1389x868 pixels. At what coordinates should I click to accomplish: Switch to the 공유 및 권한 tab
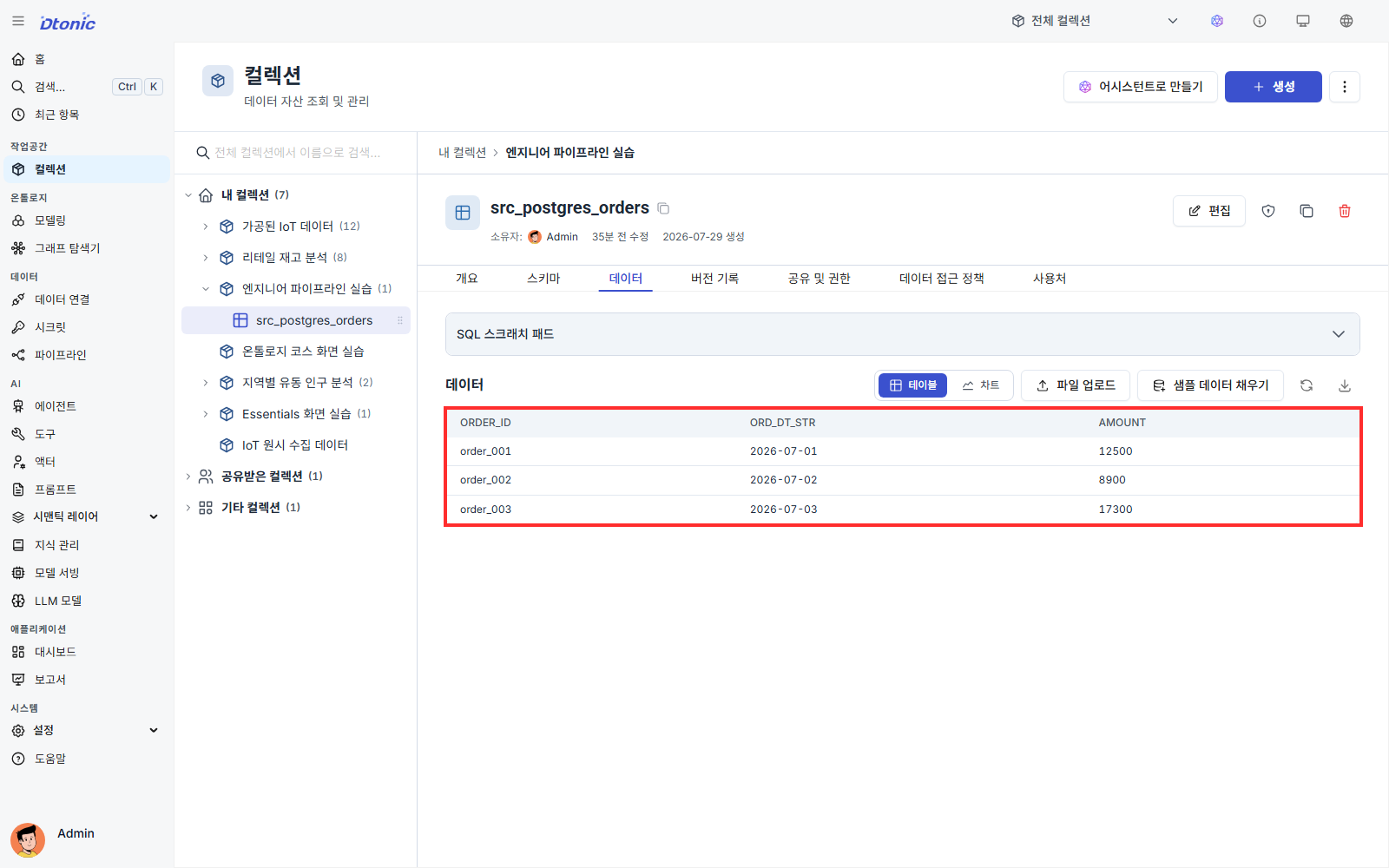[x=819, y=279]
